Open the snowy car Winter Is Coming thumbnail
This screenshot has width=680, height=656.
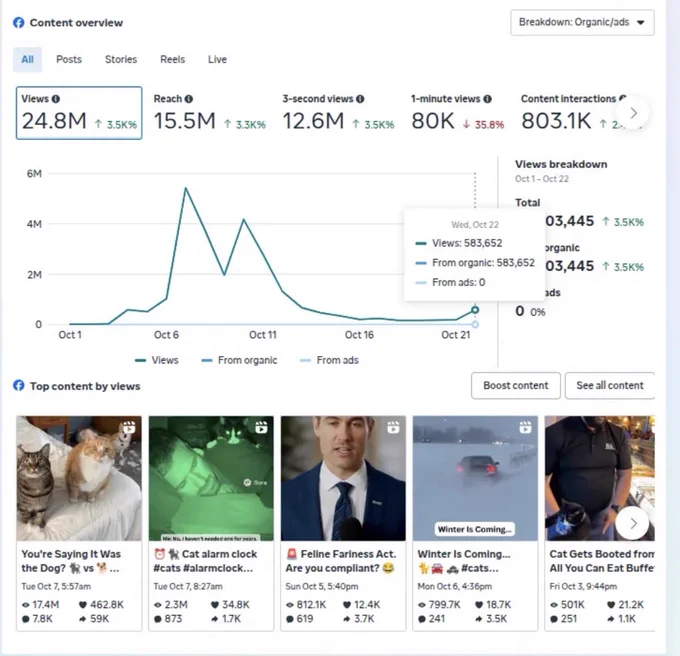pyautogui.click(x=475, y=478)
